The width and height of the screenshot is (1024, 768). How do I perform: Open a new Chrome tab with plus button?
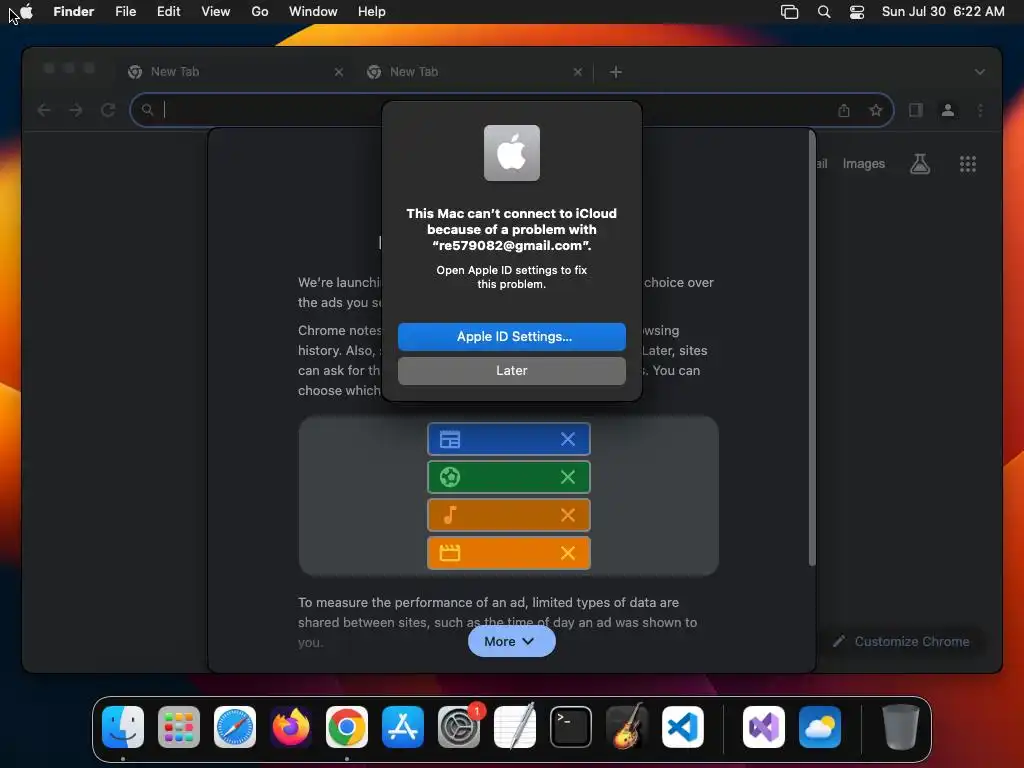616,72
